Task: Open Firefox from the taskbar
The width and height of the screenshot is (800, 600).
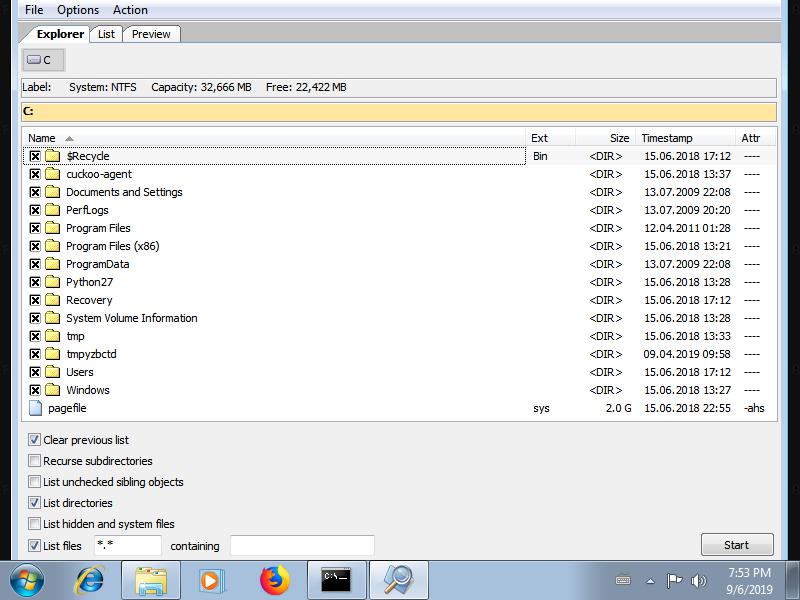Action: coord(274,580)
